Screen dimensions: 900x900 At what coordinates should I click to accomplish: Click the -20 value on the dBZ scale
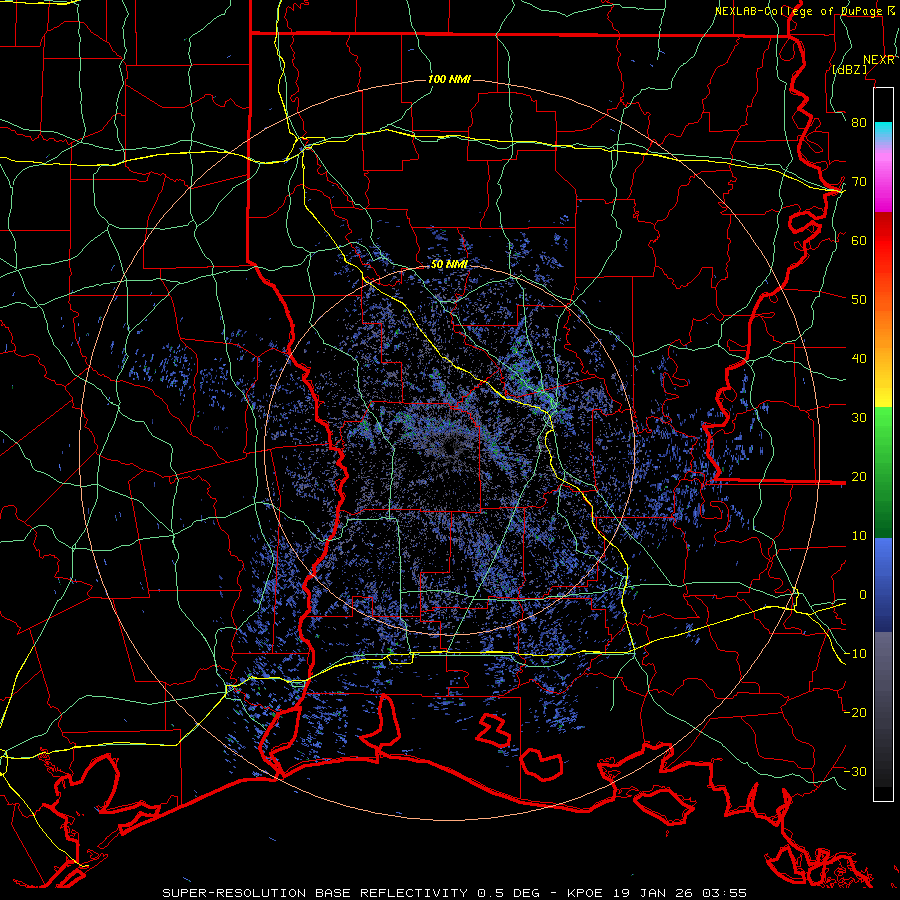(855, 713)
